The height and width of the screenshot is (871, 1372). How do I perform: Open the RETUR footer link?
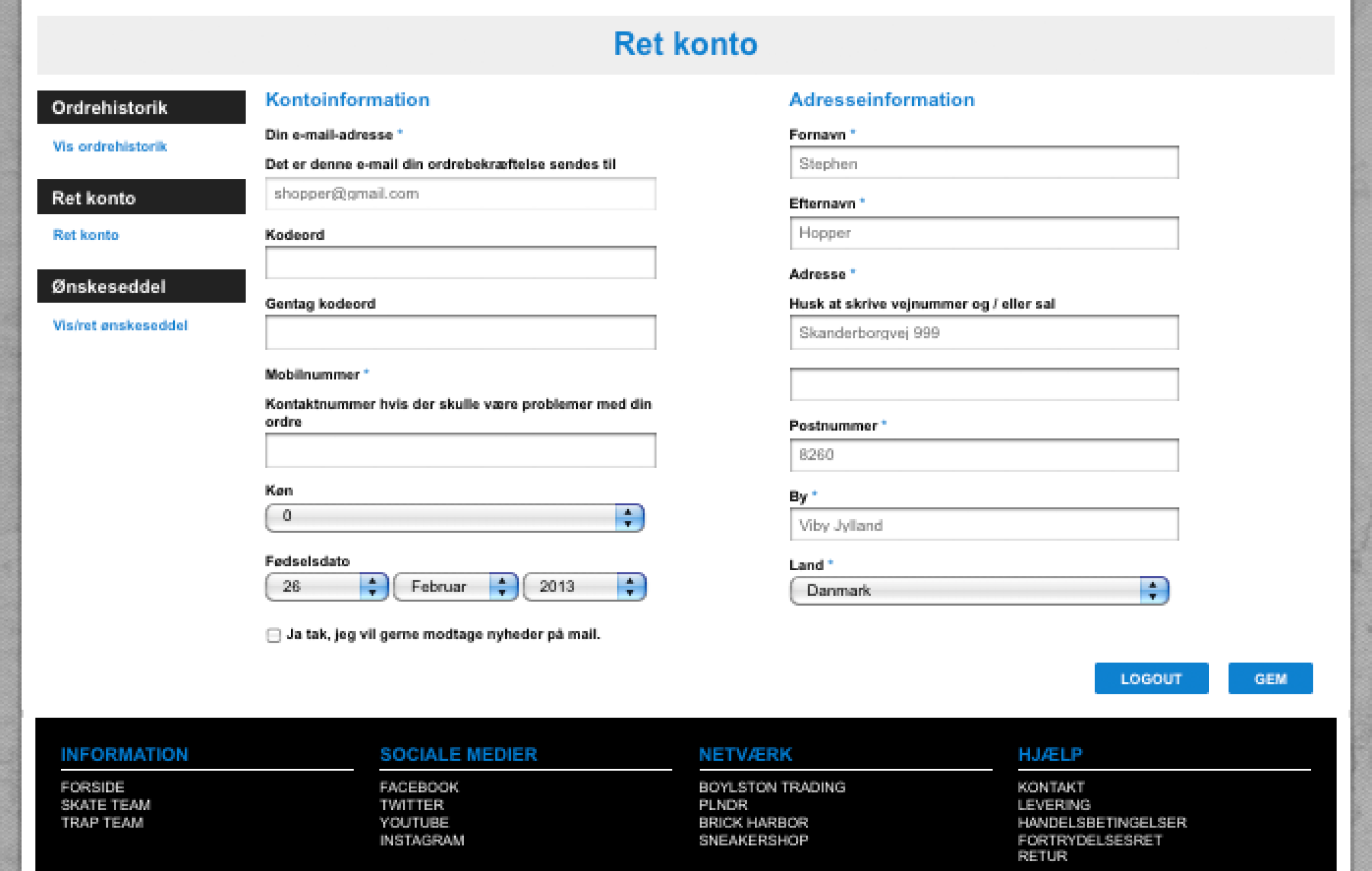pyautogui.click(x=1043, y=856)
